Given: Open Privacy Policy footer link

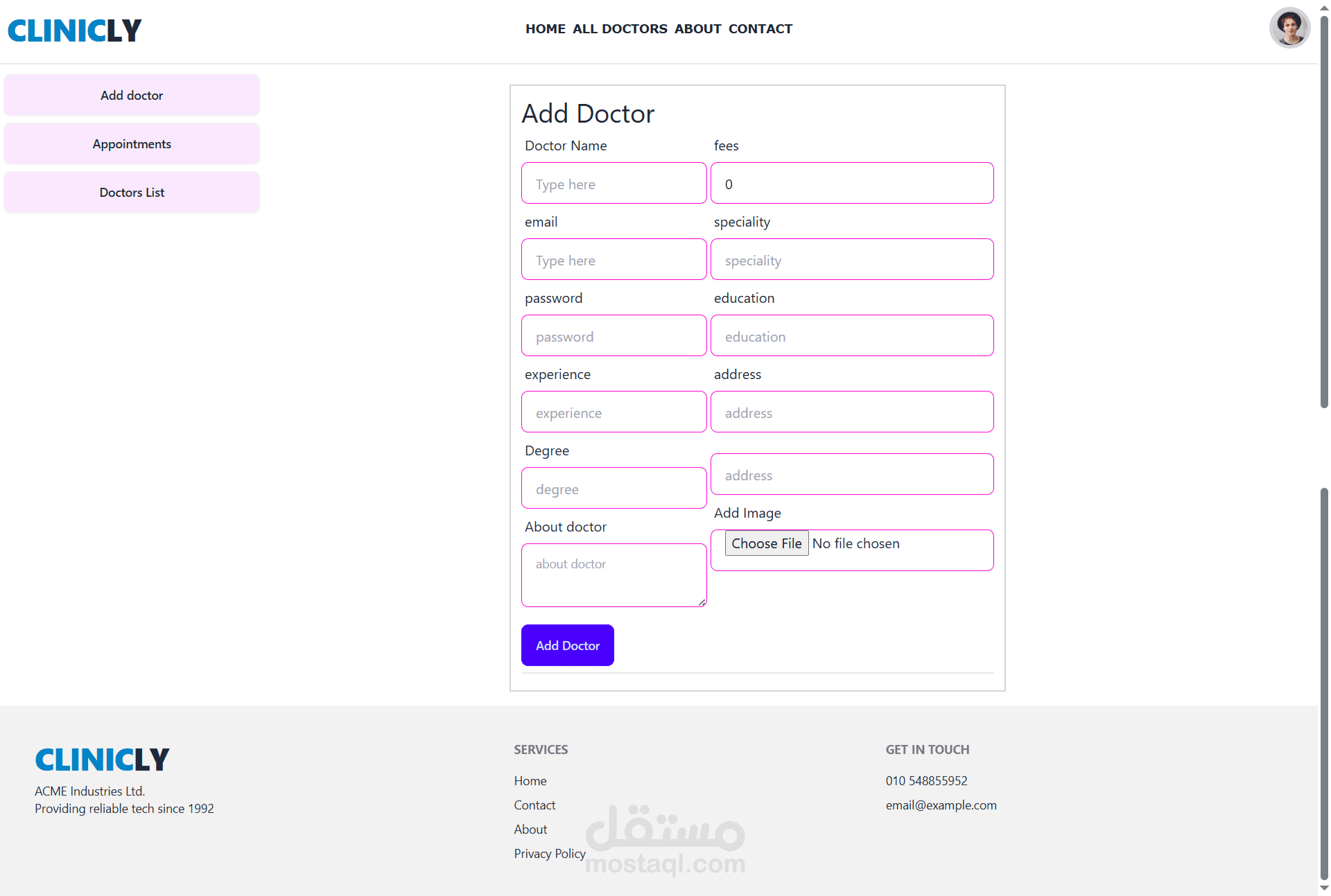Looking at the screenshot, I should [549, 854].
